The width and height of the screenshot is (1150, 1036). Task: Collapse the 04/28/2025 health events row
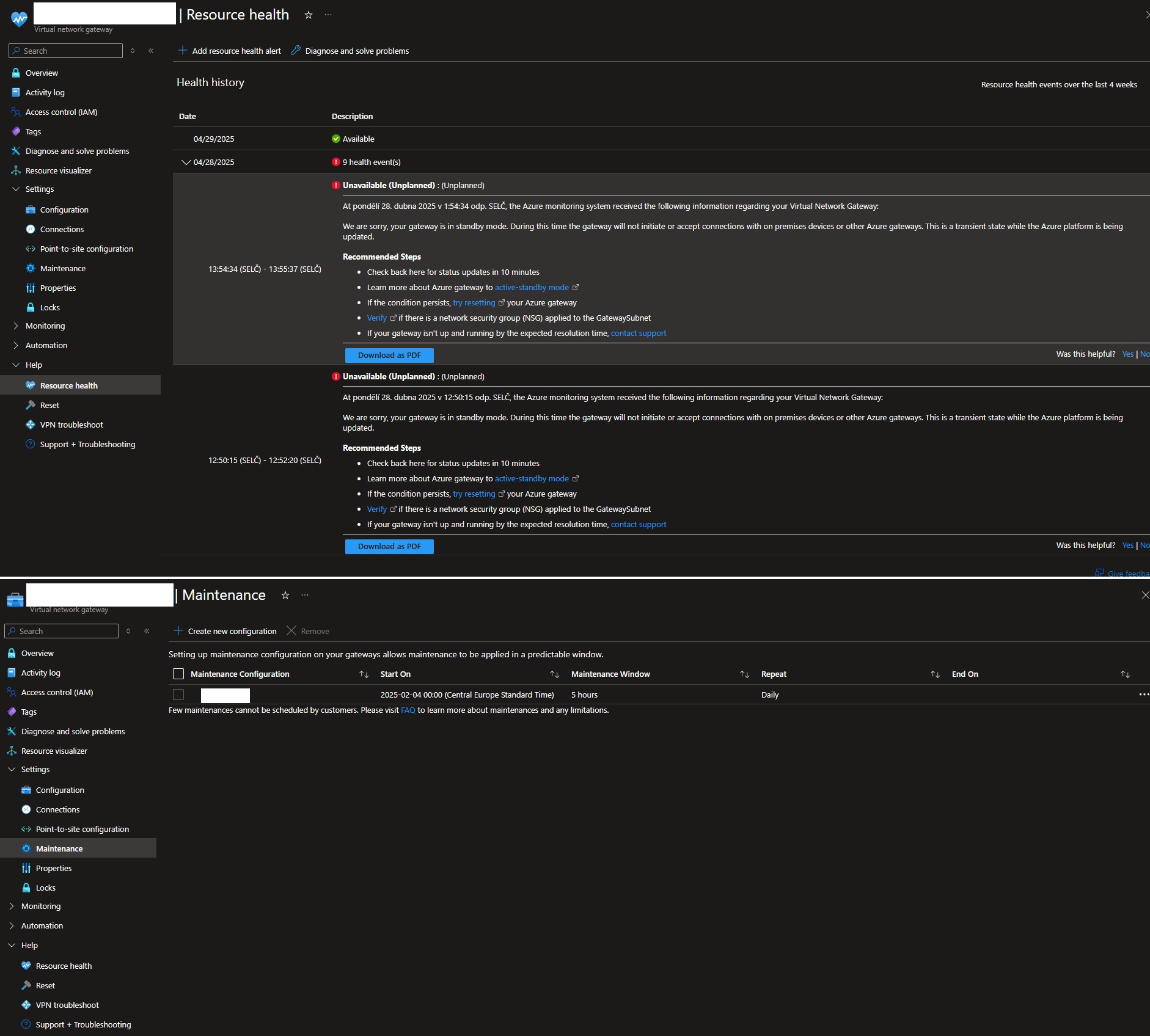tap(186, 162)
